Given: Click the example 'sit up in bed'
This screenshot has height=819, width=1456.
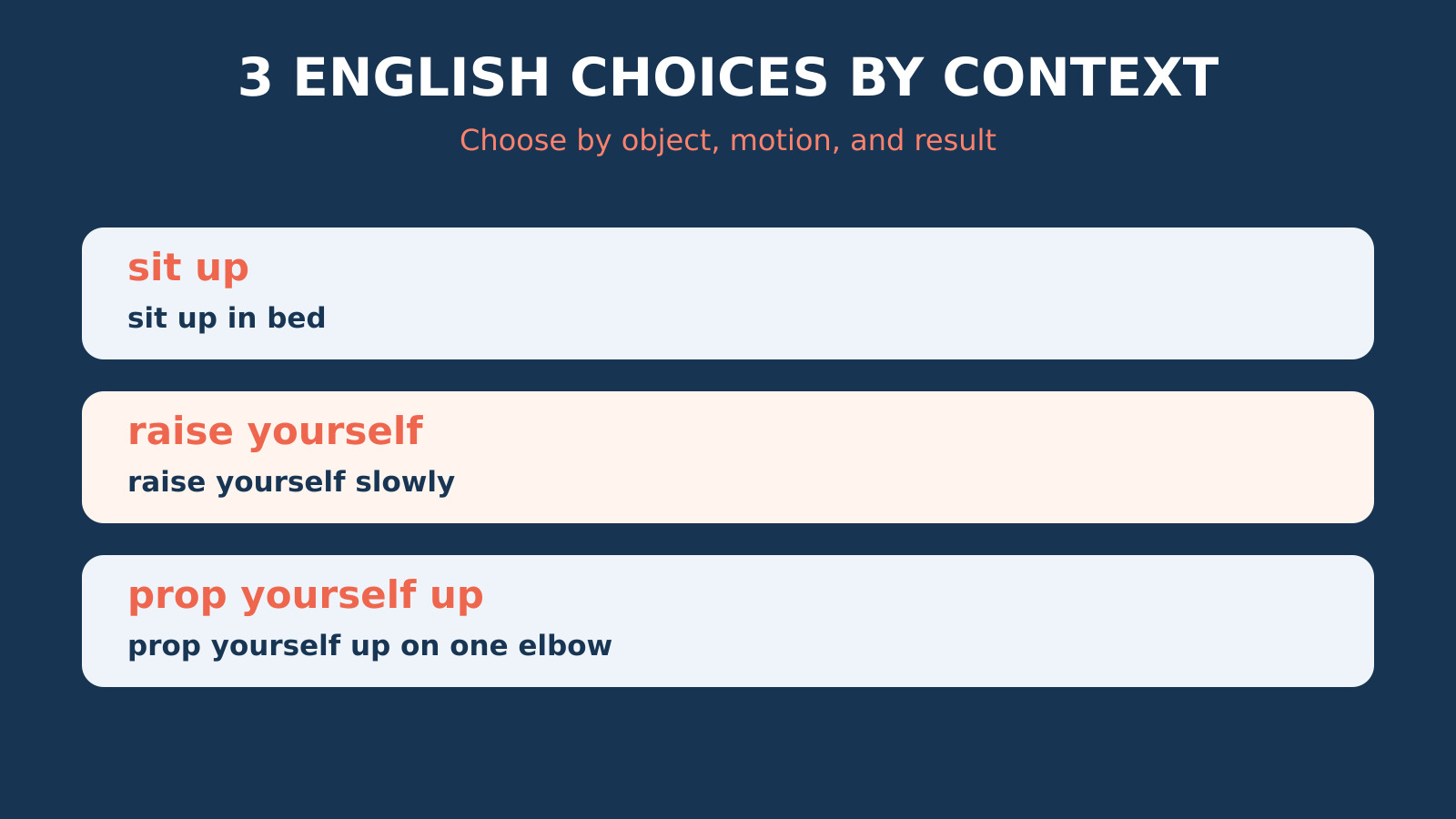Looking at the screenshot, I should 227,318.
